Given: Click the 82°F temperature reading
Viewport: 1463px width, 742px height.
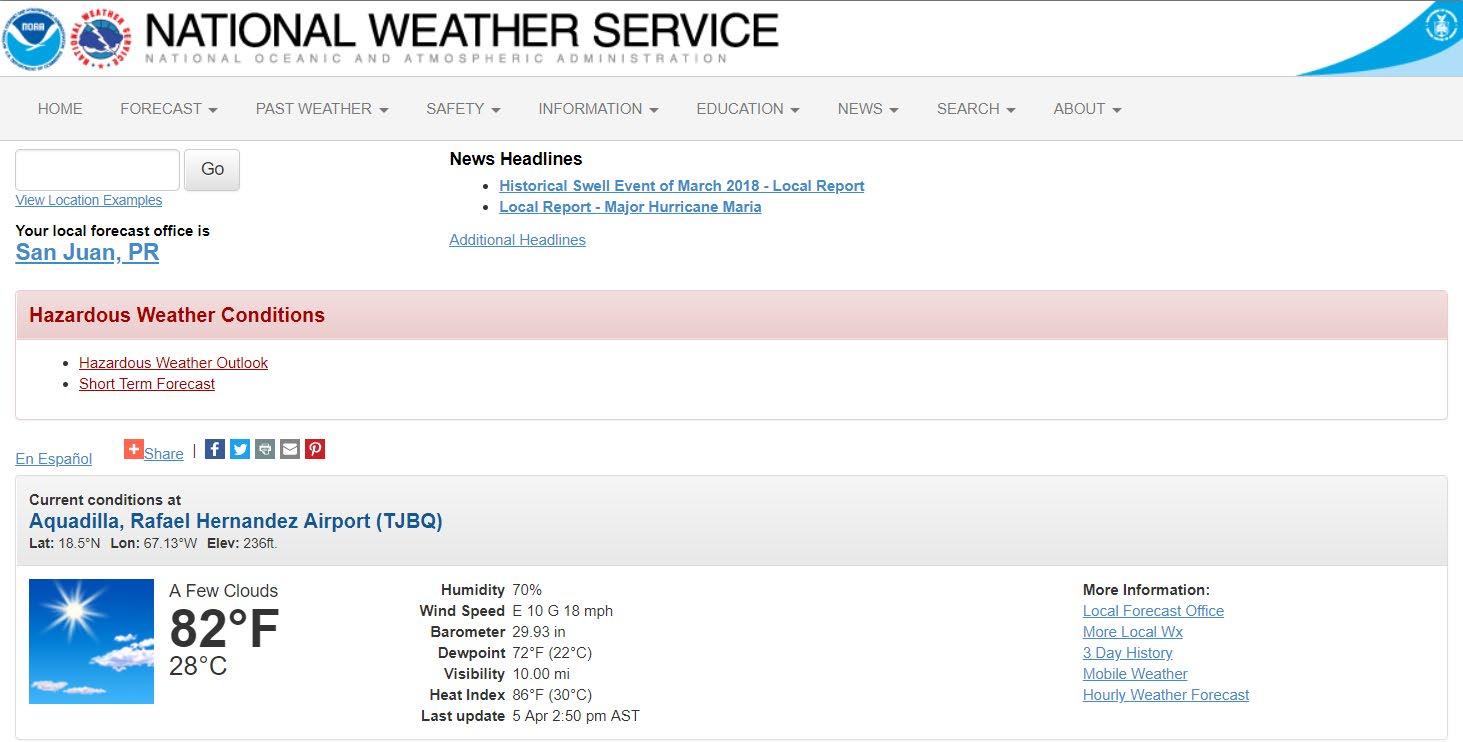Looking at the screenshot, I should click(x=224, y=629).
